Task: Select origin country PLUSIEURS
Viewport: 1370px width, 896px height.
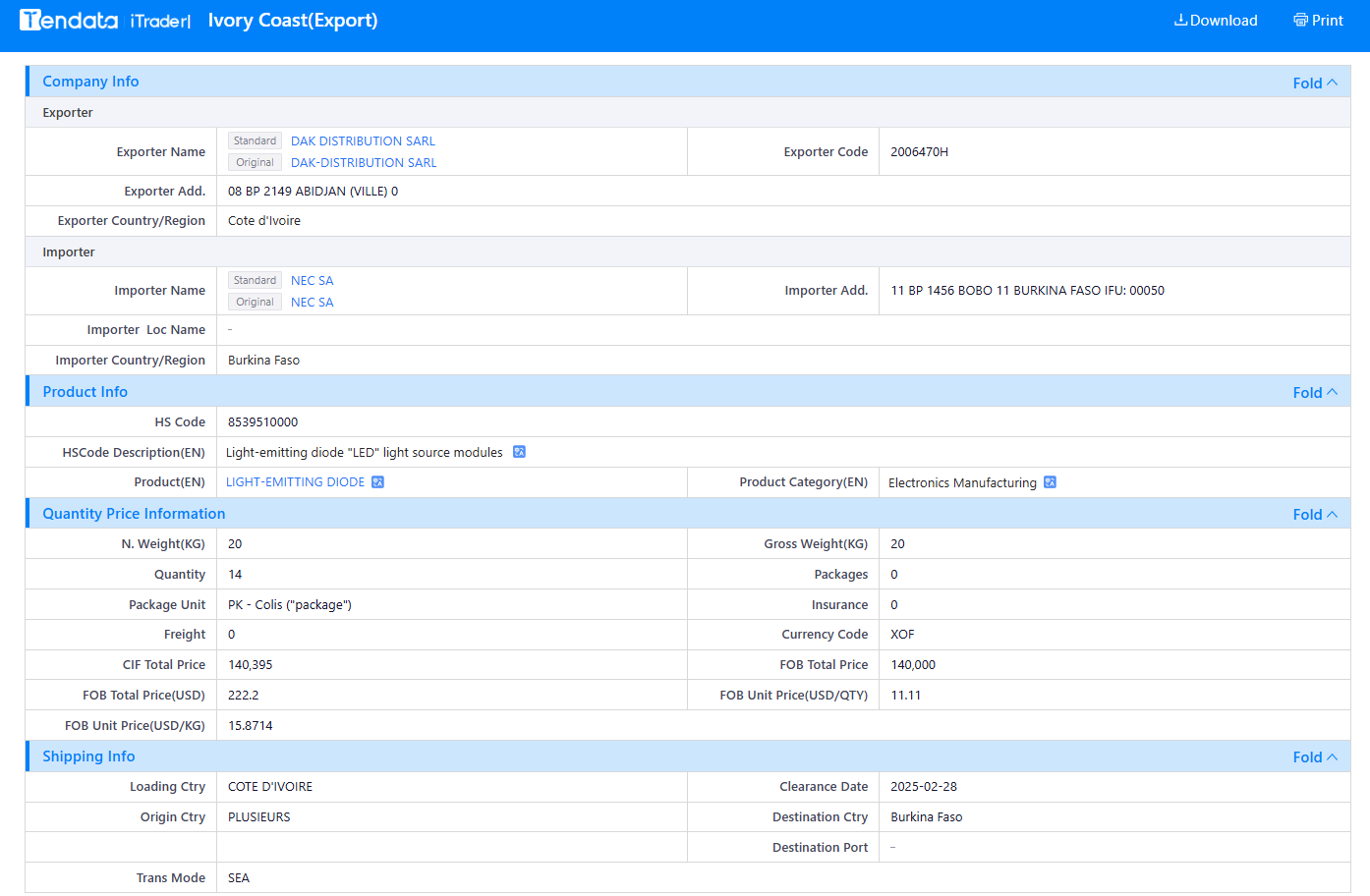Action: (259, 817)
